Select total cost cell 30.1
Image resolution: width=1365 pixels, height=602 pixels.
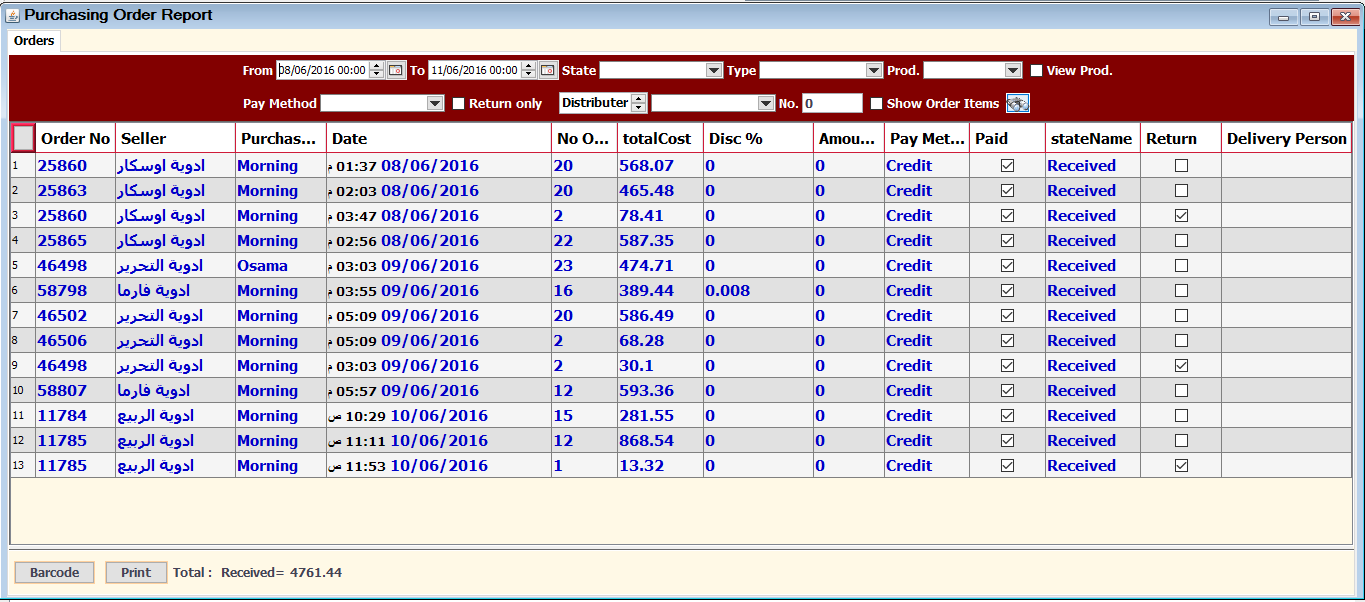click(660, 366)
